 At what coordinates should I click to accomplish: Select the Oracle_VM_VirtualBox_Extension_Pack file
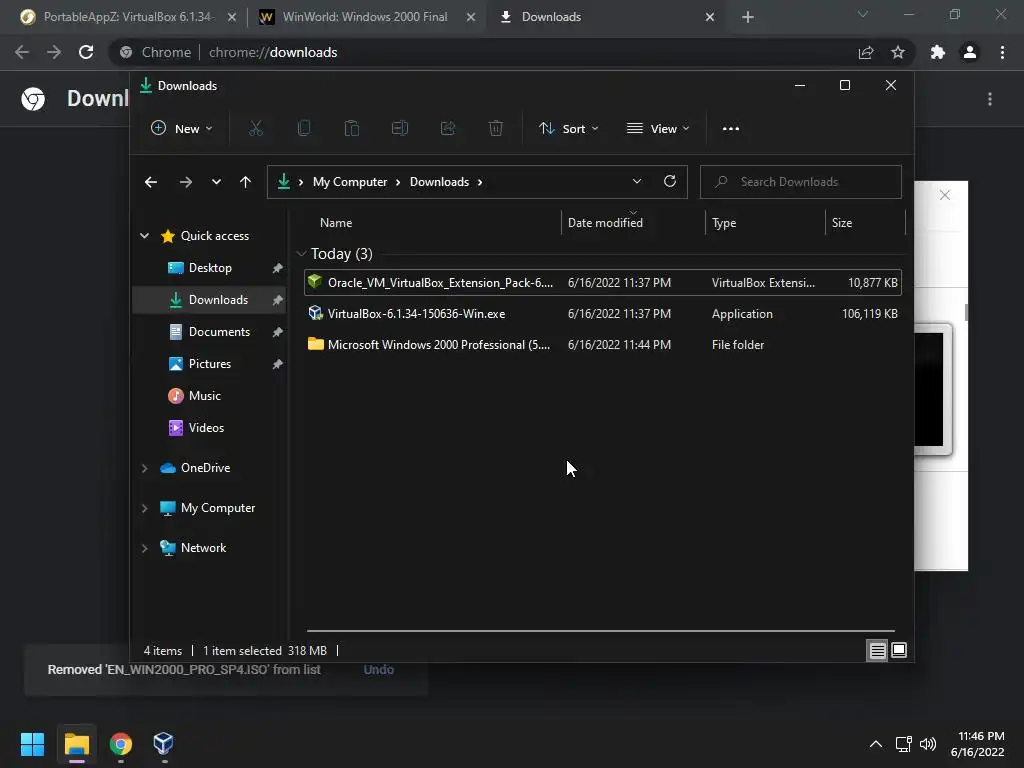[x=603, y=283]
